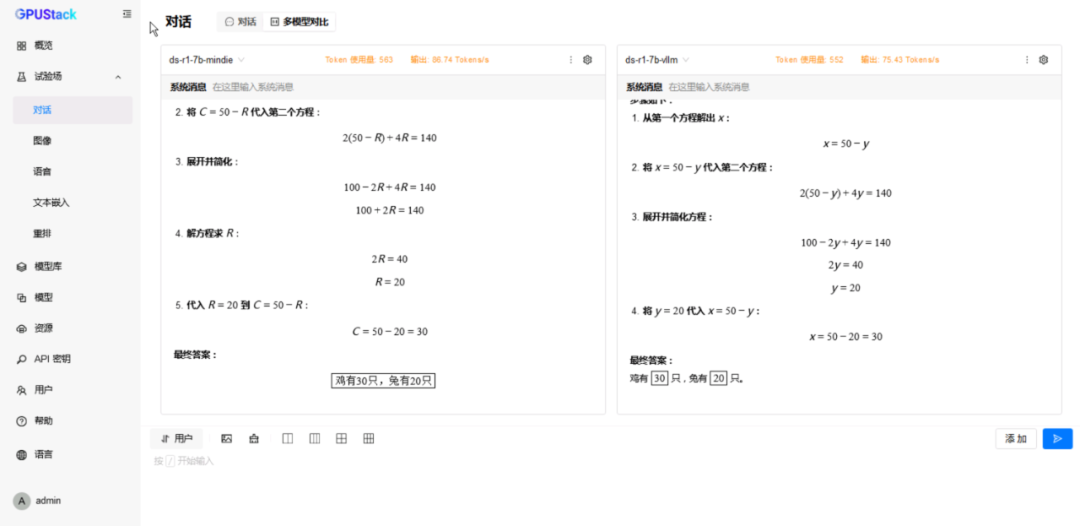
Task: Click 输出: 75.43 Tokens/s text
Action: [900, 60]
